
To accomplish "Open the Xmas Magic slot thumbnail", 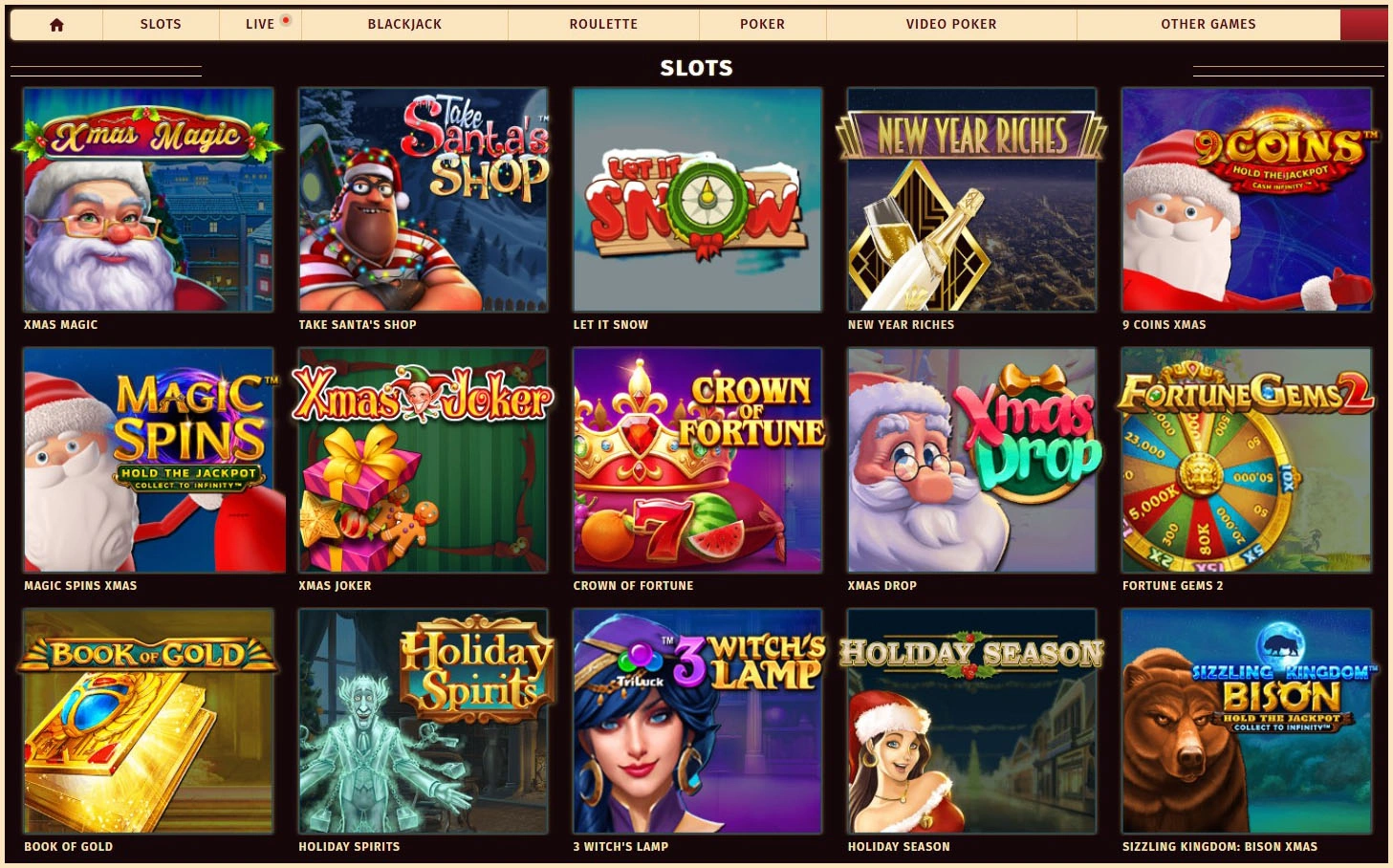I will (x=148, y=200).
